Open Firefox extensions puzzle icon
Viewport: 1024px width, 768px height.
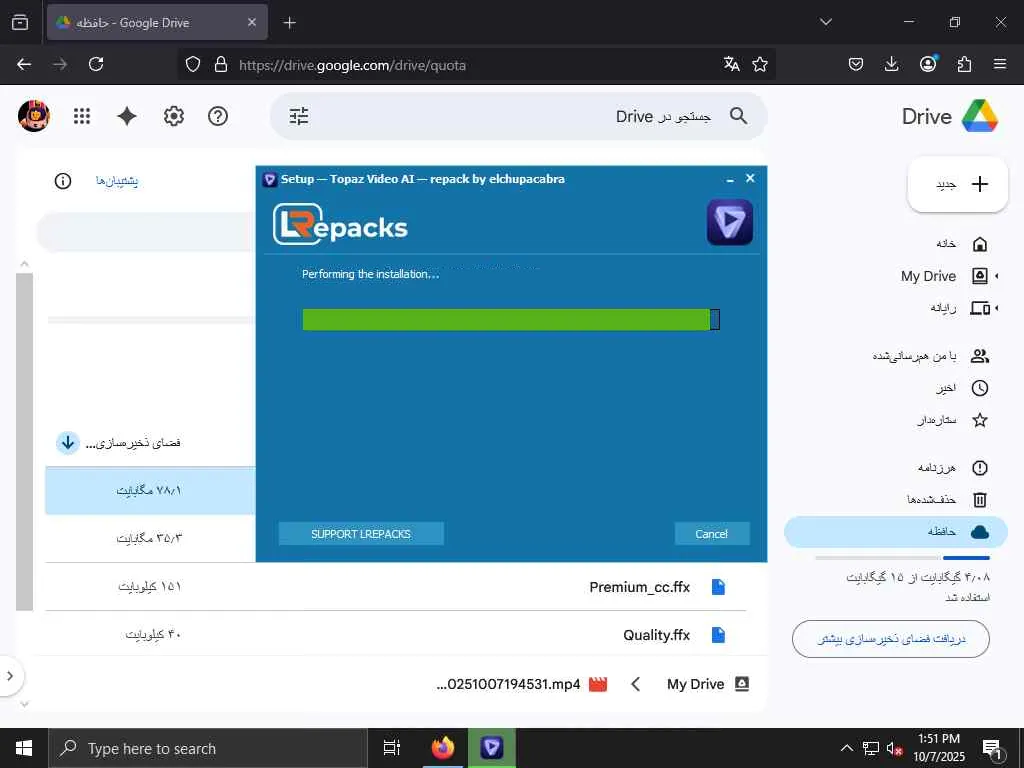click(x=964, y=64)
